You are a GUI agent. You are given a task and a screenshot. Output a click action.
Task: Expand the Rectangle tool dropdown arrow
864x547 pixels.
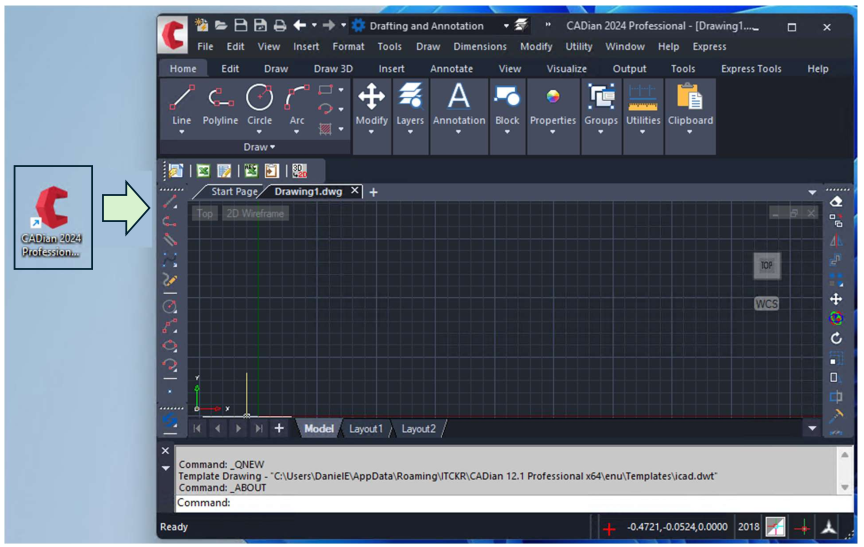click(x=341, y=89)
